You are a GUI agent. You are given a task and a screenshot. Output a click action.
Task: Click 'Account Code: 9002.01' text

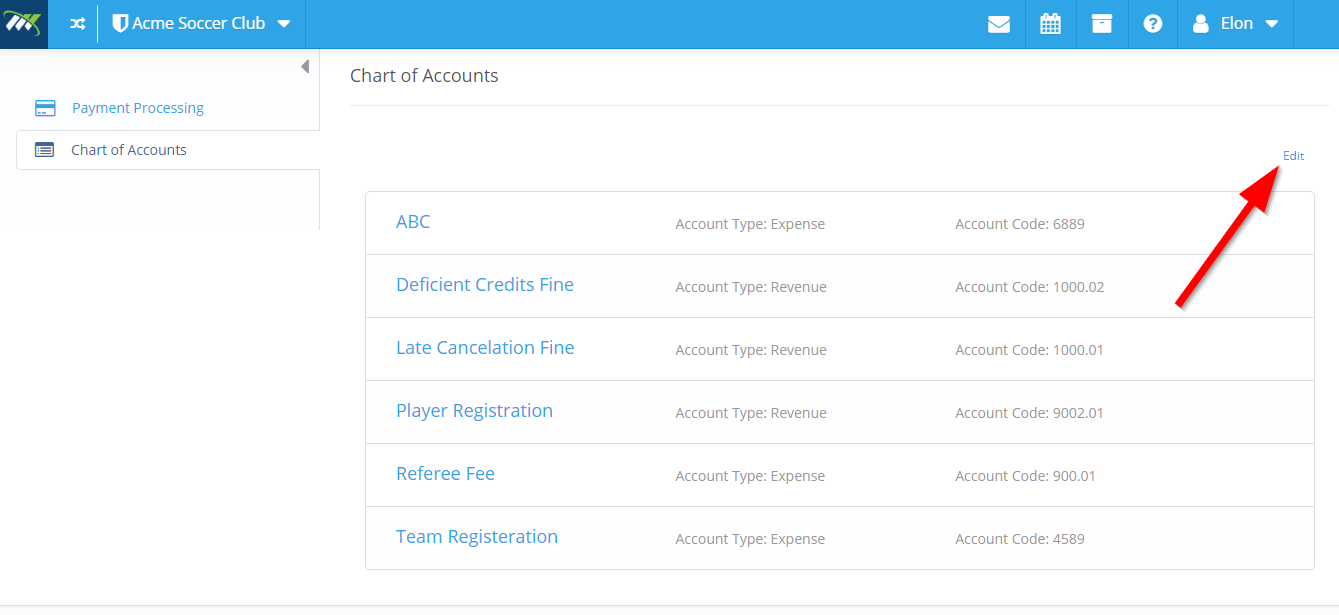click(1030, 413)
